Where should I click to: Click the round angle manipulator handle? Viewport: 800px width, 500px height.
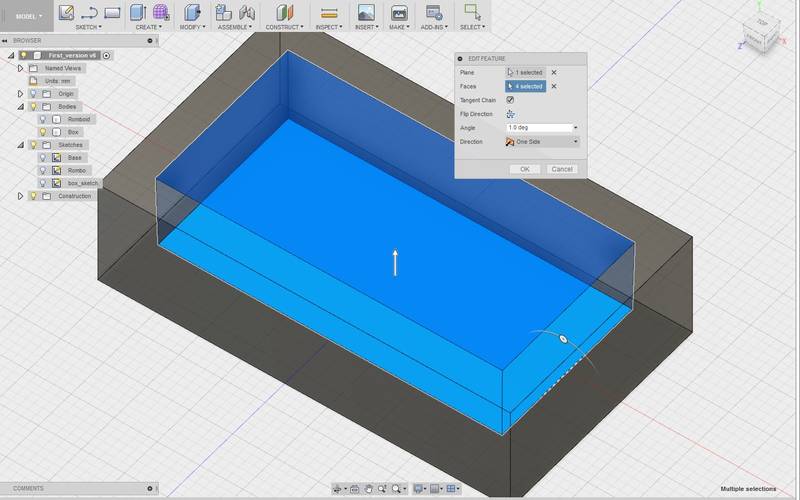pyautogui.click(x=563, y=339)
